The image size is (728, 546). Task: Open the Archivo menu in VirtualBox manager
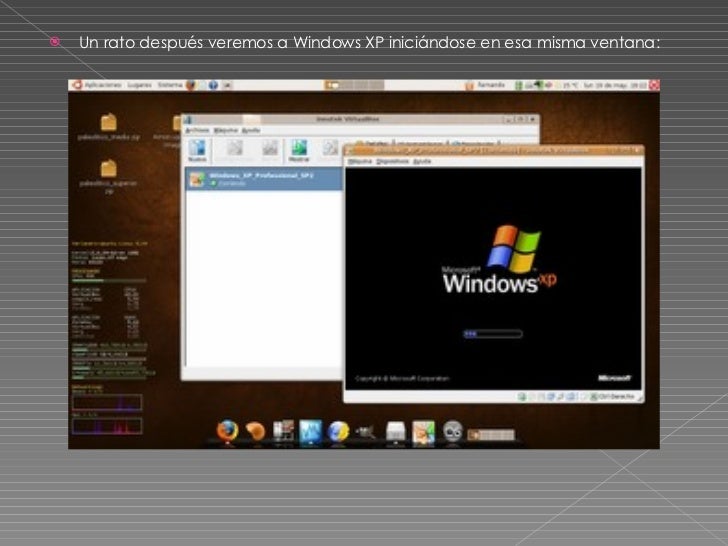[x=198, y=131]
